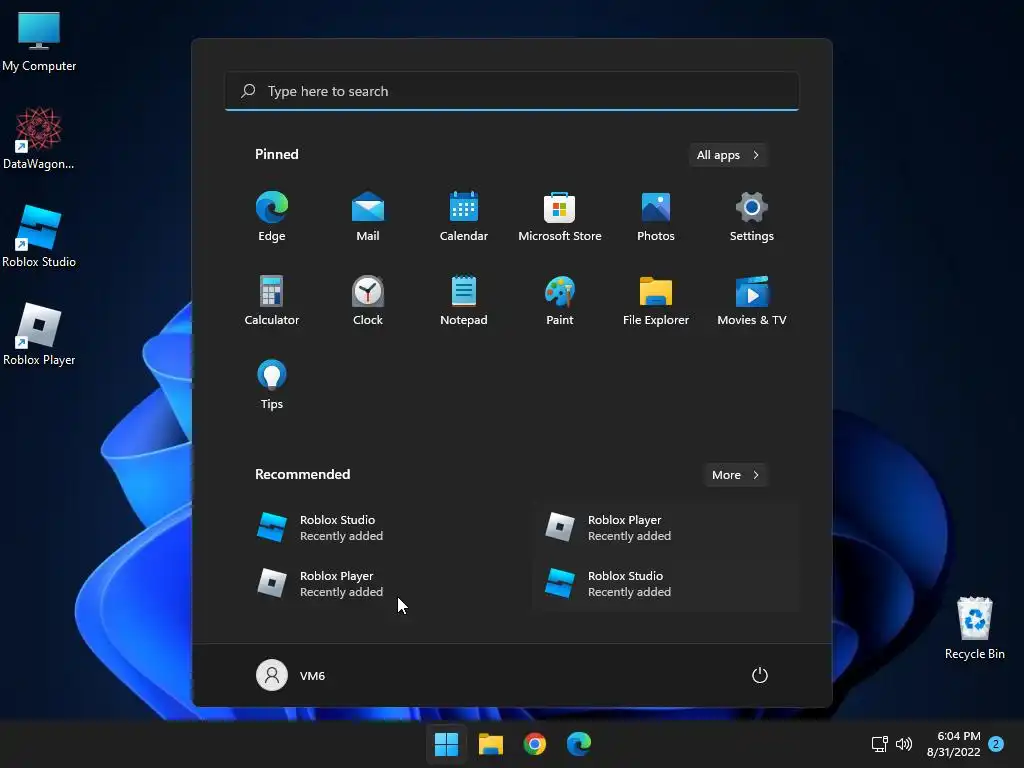Viewport: 1024px width, 768px height.
Task: Open the Calculator app
Action: (x=272, y=300)
